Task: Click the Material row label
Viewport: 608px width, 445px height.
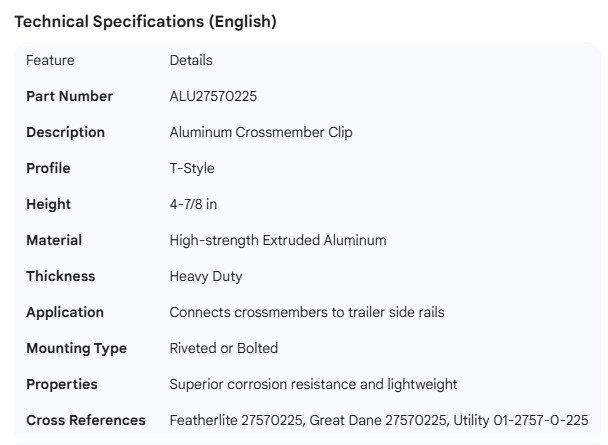Action: 54,240
